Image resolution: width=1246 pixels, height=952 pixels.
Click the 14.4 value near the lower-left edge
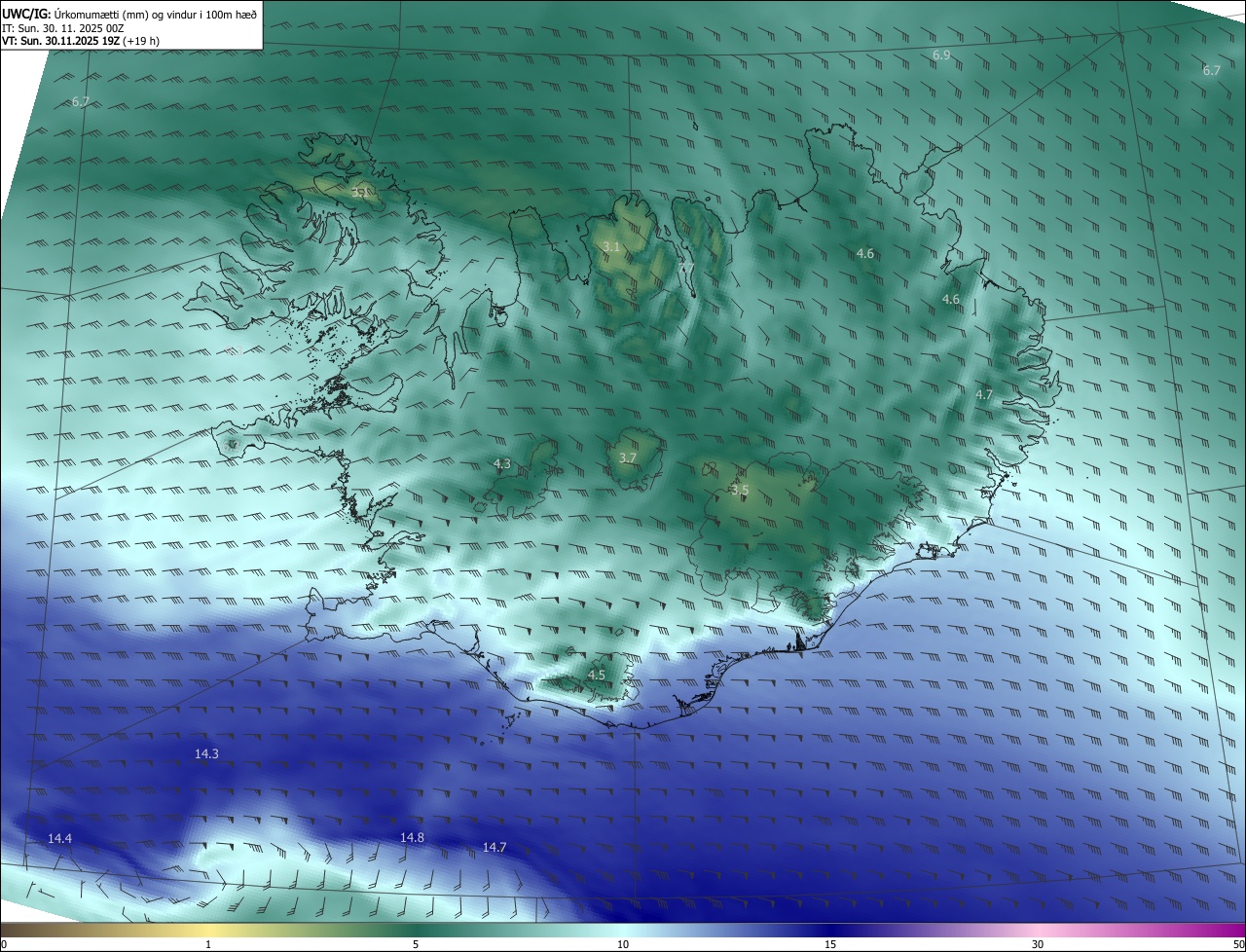pos(59,838)
